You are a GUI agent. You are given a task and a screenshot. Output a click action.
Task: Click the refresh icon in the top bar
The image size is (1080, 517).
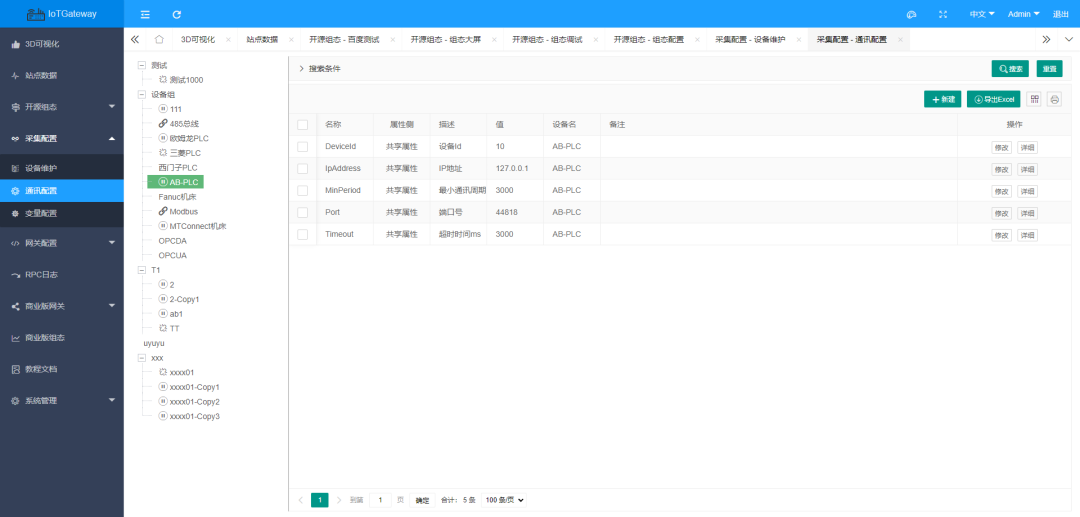[177, 14]
